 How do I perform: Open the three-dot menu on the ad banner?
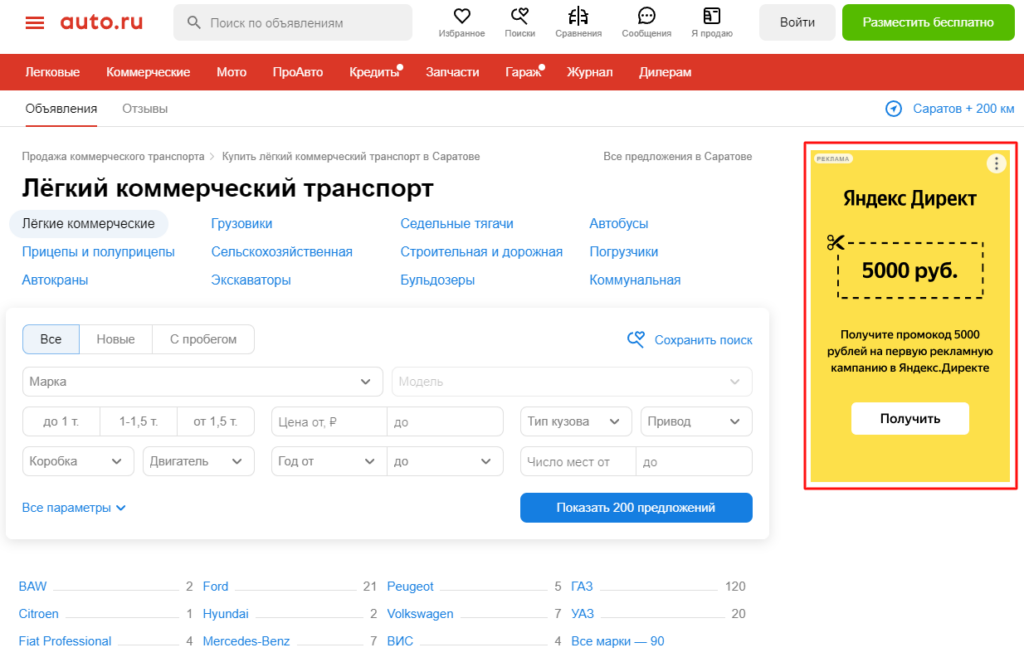tap(996, 163)
